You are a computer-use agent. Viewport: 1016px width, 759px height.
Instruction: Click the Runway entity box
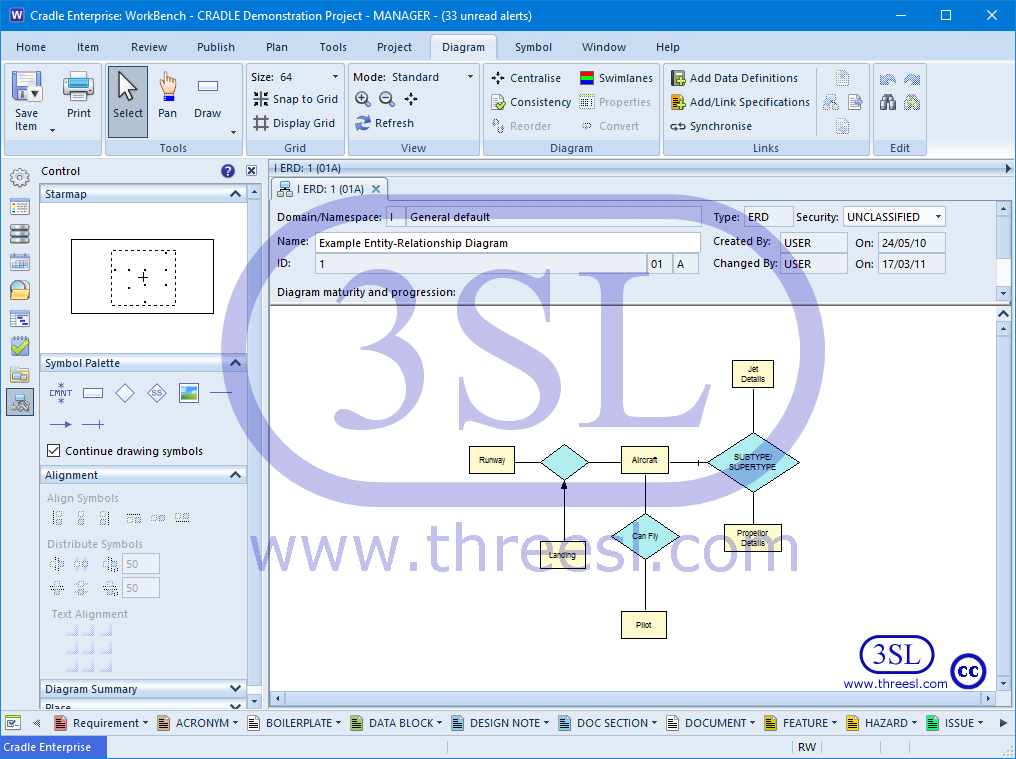point(492,460)
